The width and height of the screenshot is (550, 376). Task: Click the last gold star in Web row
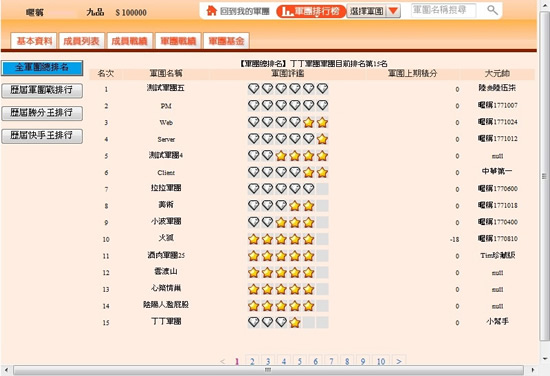[x=322, y=122]
